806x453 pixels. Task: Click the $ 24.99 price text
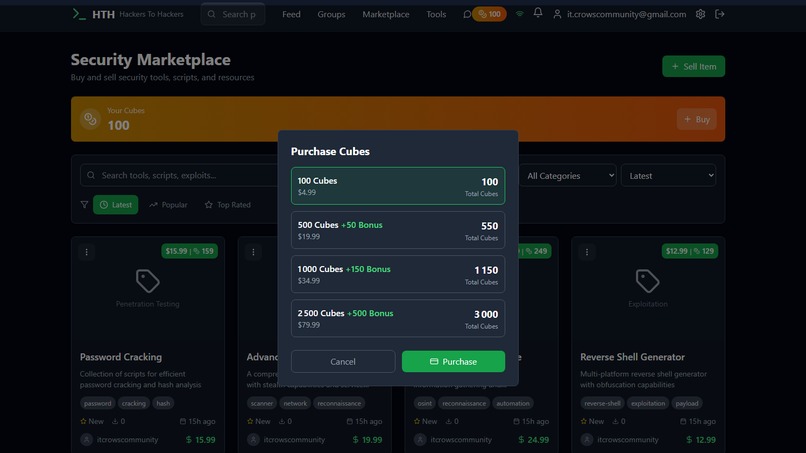[x=534, y=440]
